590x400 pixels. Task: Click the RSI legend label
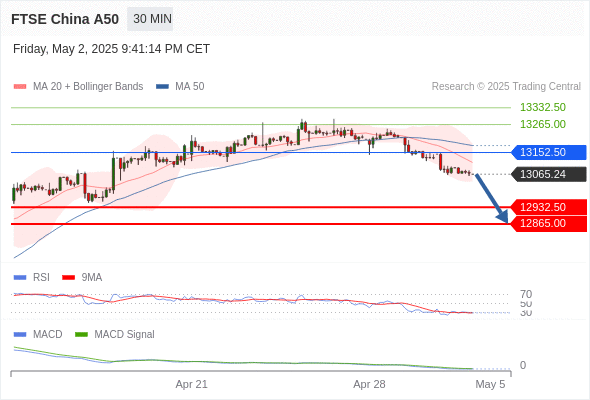tap(41, 278)
